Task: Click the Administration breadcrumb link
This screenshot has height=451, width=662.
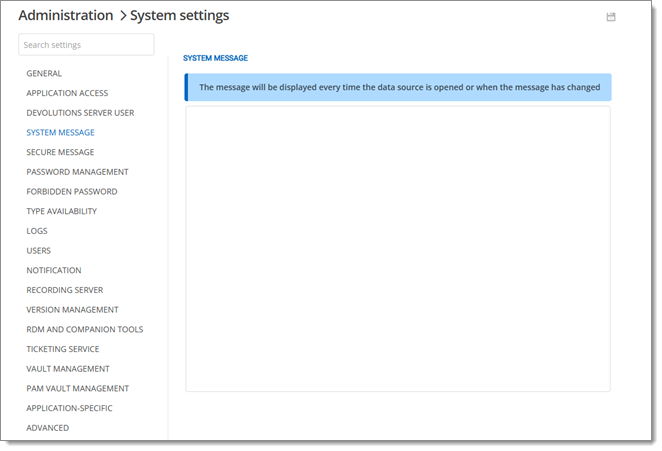Action: pos(66,16)
